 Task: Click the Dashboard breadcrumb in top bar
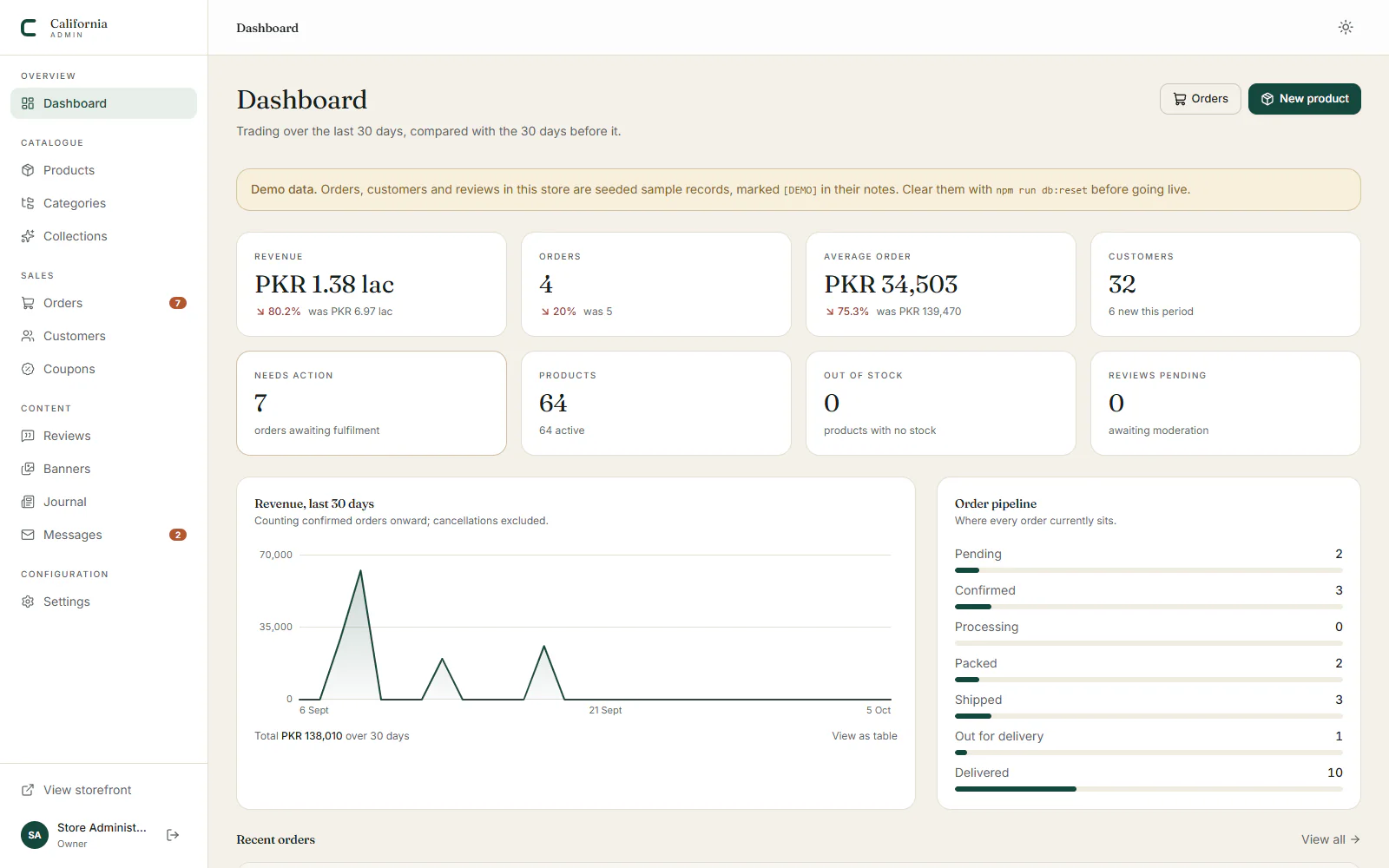coord(267,28)
